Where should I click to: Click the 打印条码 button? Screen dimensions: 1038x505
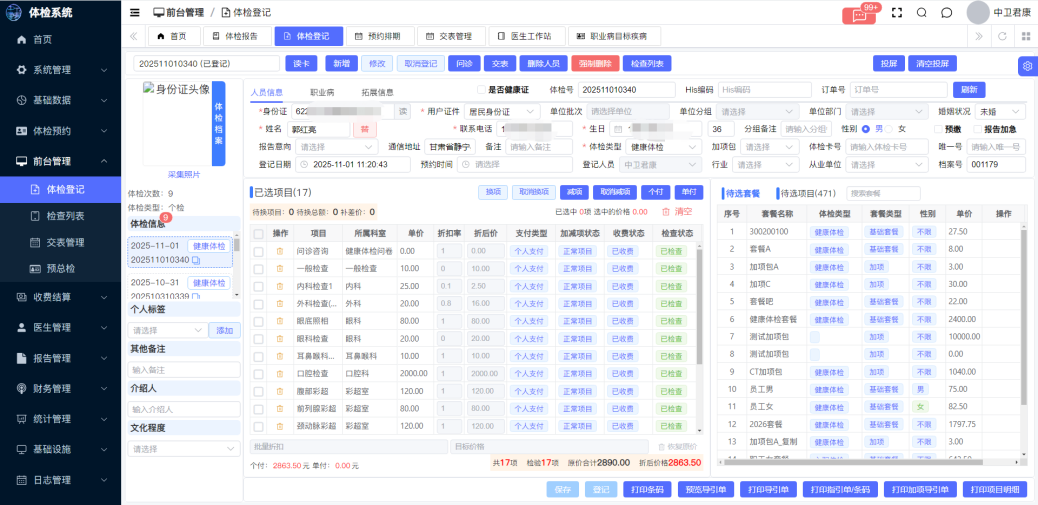(644, 489)
